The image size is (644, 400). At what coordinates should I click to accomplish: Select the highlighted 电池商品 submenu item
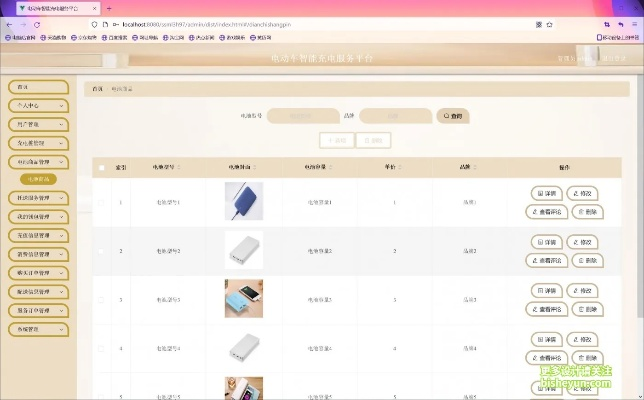click(39, 179)
